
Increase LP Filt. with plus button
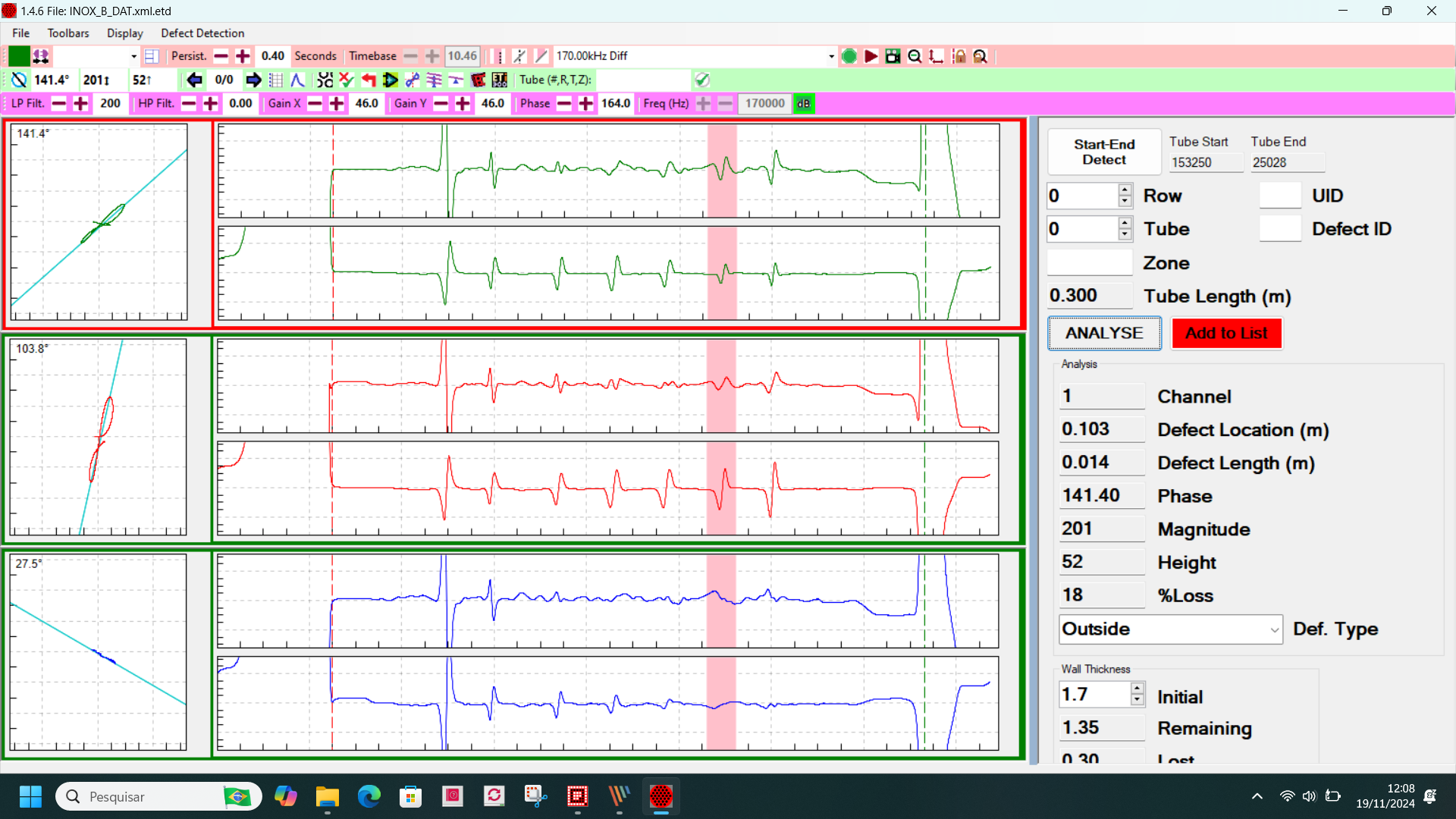(x=81, y=104)
